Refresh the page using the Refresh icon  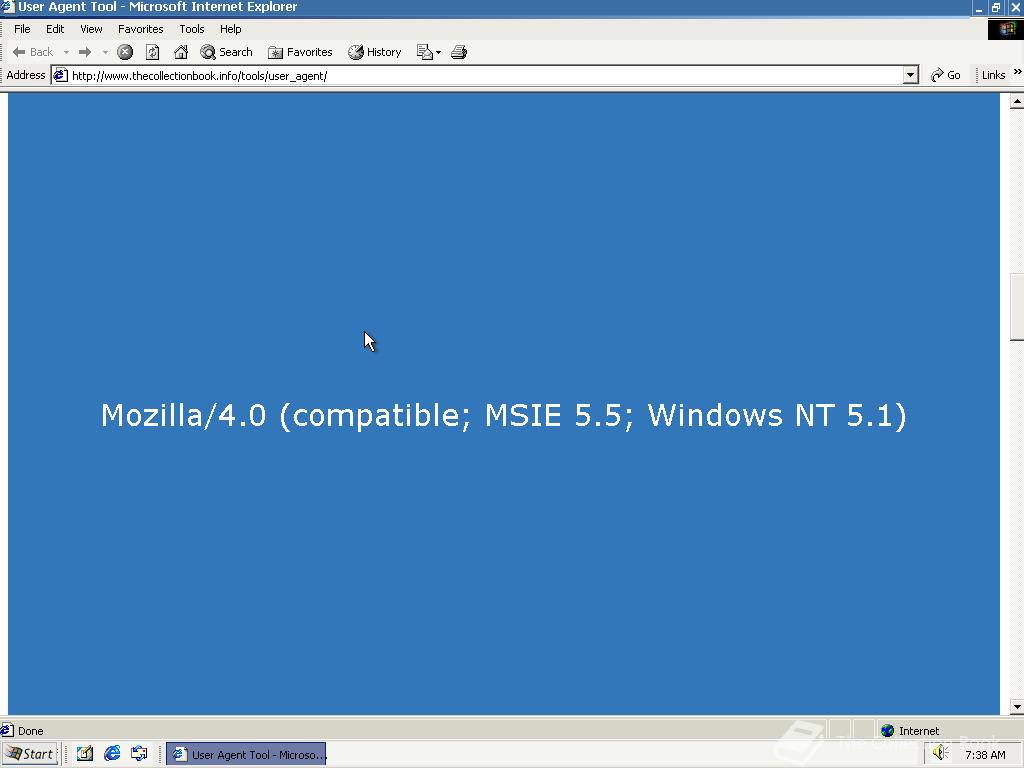click(152, 52)
